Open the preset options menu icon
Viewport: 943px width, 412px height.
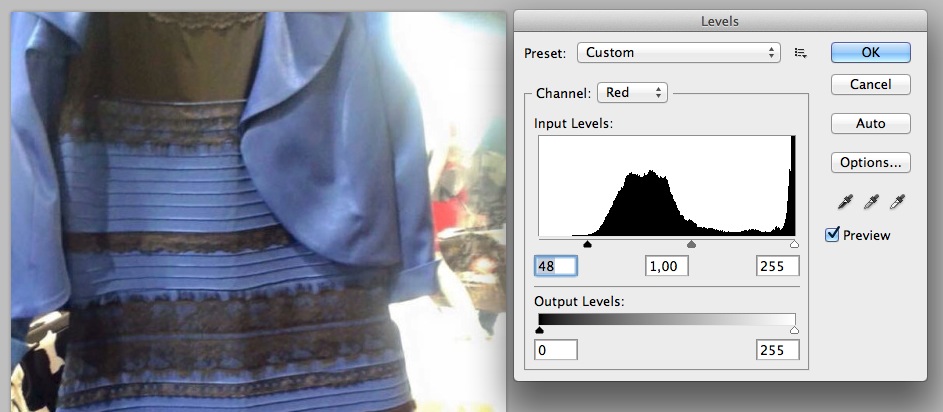point(800,53)
